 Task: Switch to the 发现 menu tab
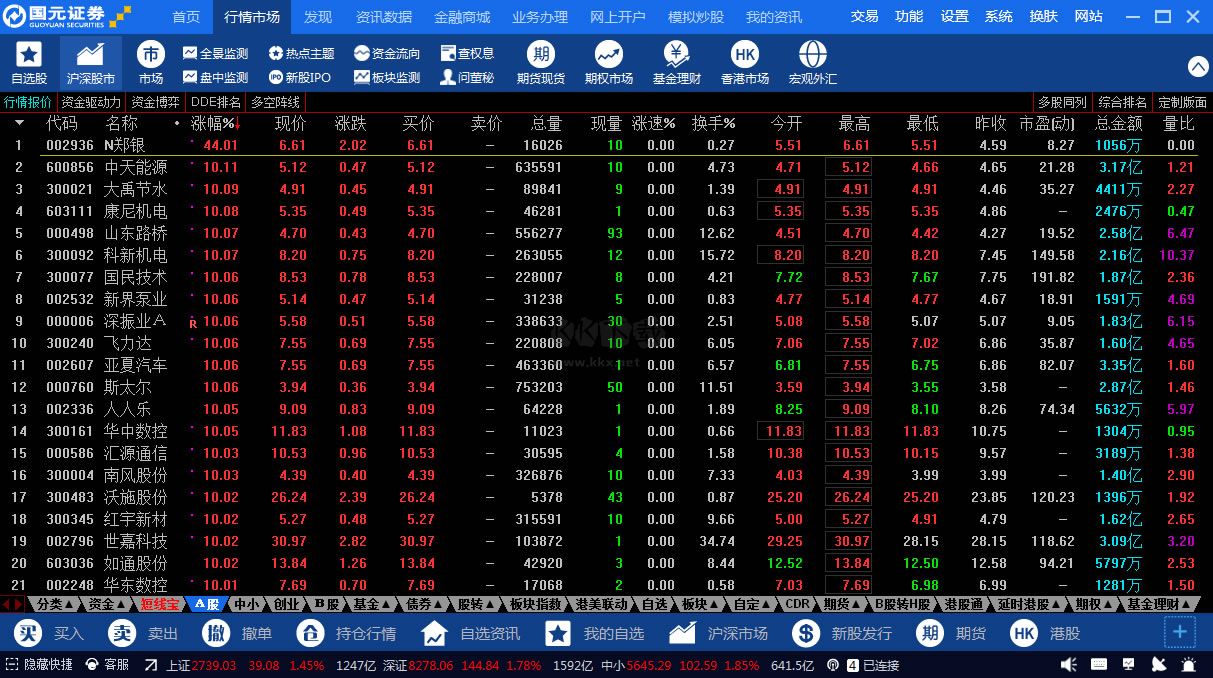(x=318, y=17)
